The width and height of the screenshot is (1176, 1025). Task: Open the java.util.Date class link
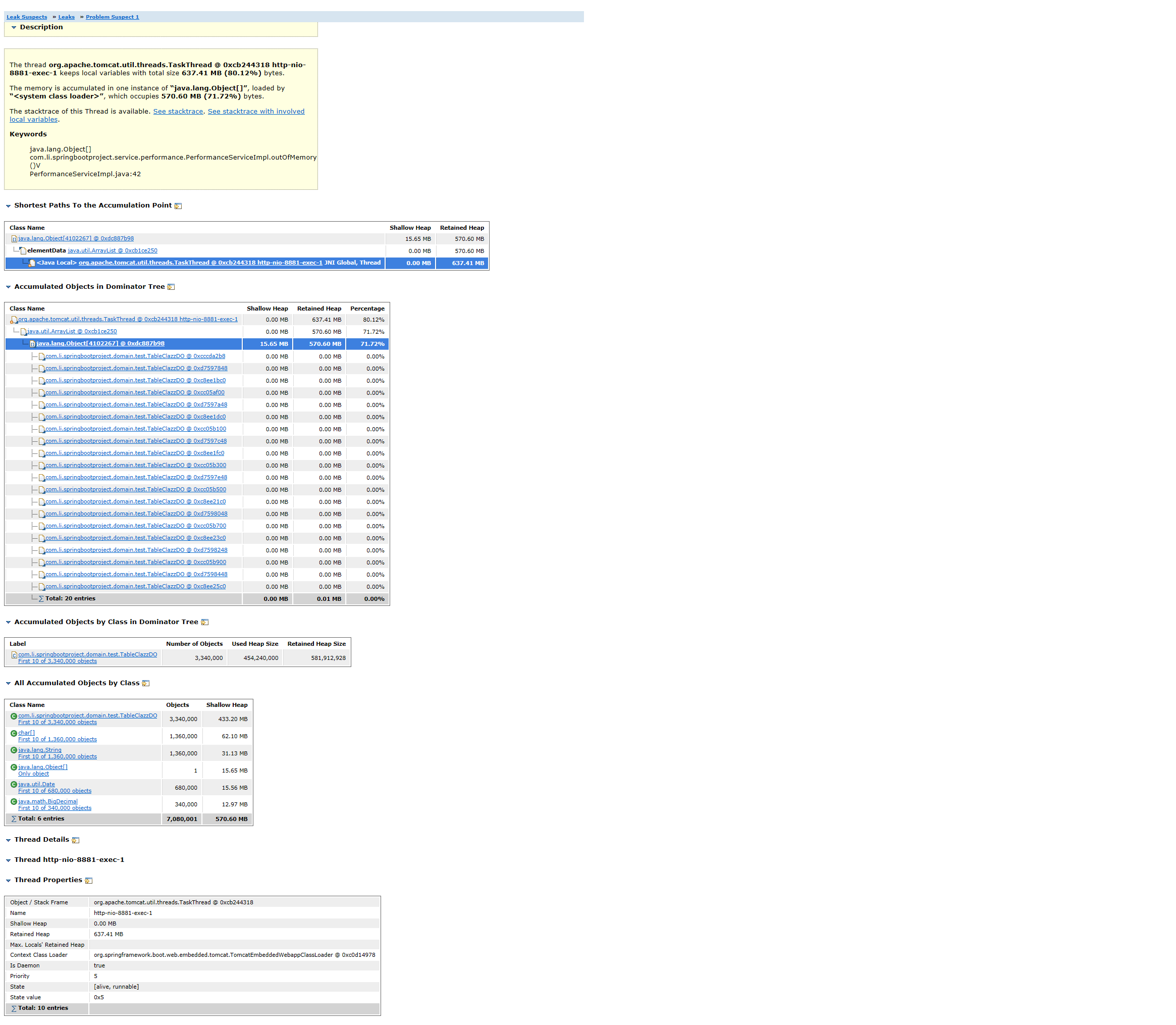coord(36,784)
